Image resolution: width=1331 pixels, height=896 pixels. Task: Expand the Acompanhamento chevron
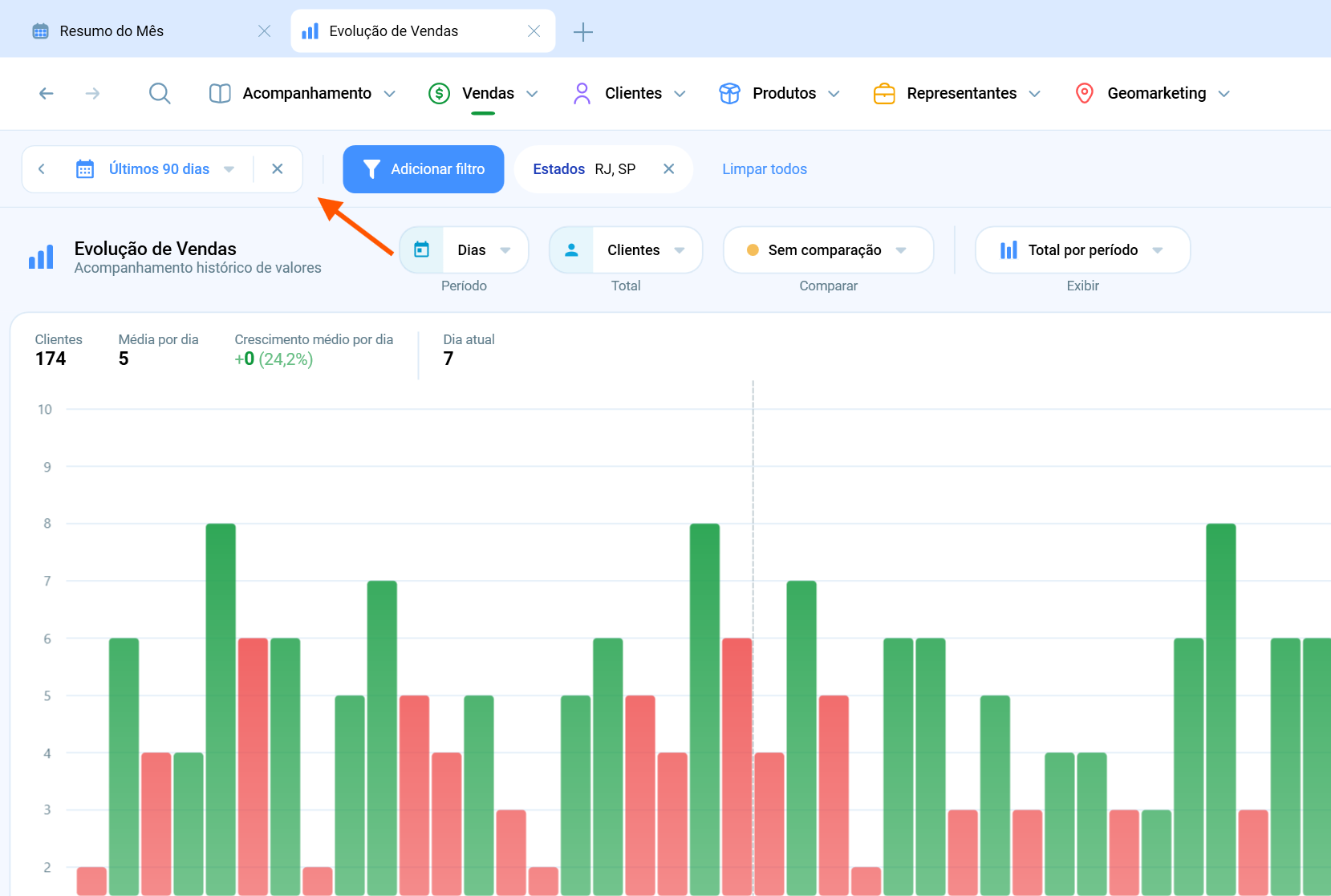click(390, 94)
